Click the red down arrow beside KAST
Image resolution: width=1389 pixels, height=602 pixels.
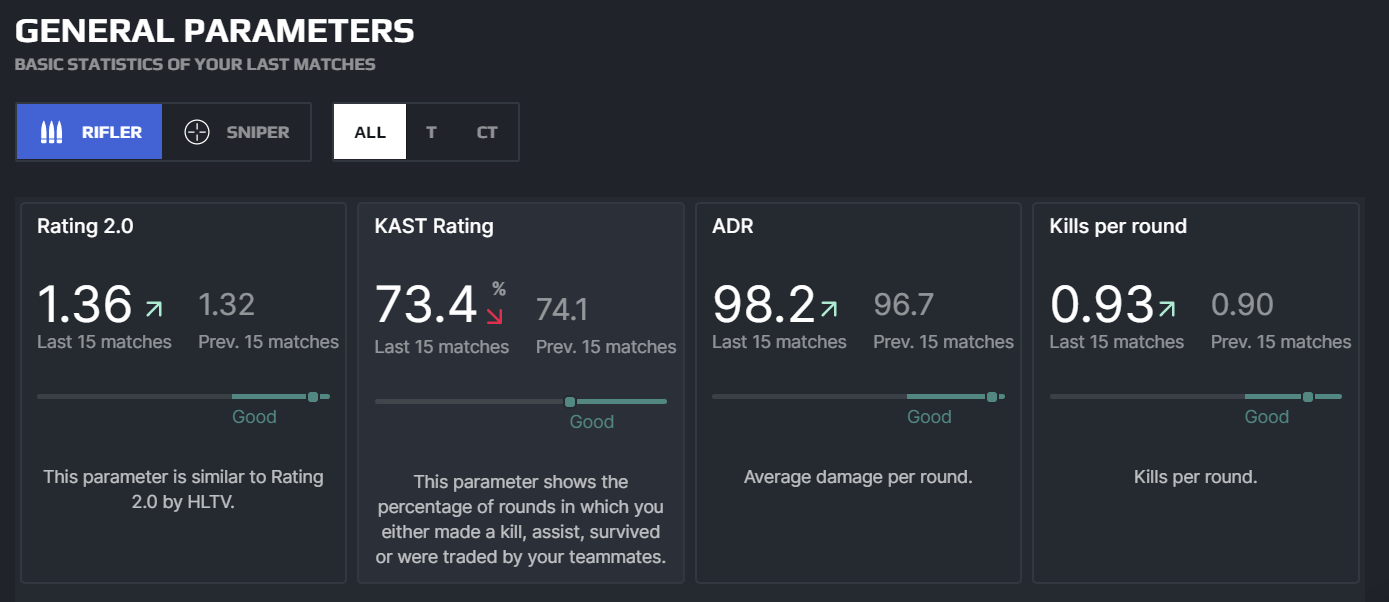click(x=493, y=316)
